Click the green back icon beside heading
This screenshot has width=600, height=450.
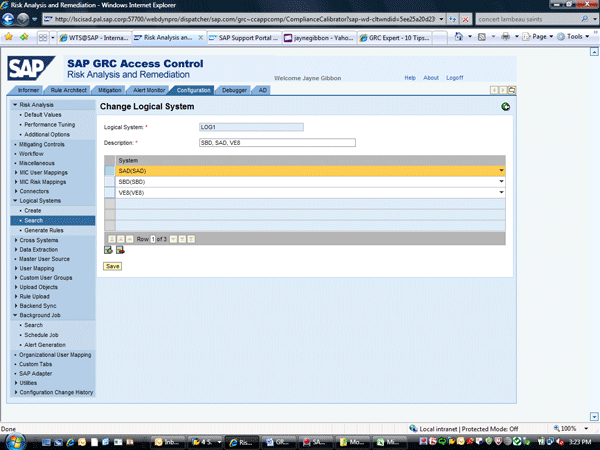tap(505, 106)
